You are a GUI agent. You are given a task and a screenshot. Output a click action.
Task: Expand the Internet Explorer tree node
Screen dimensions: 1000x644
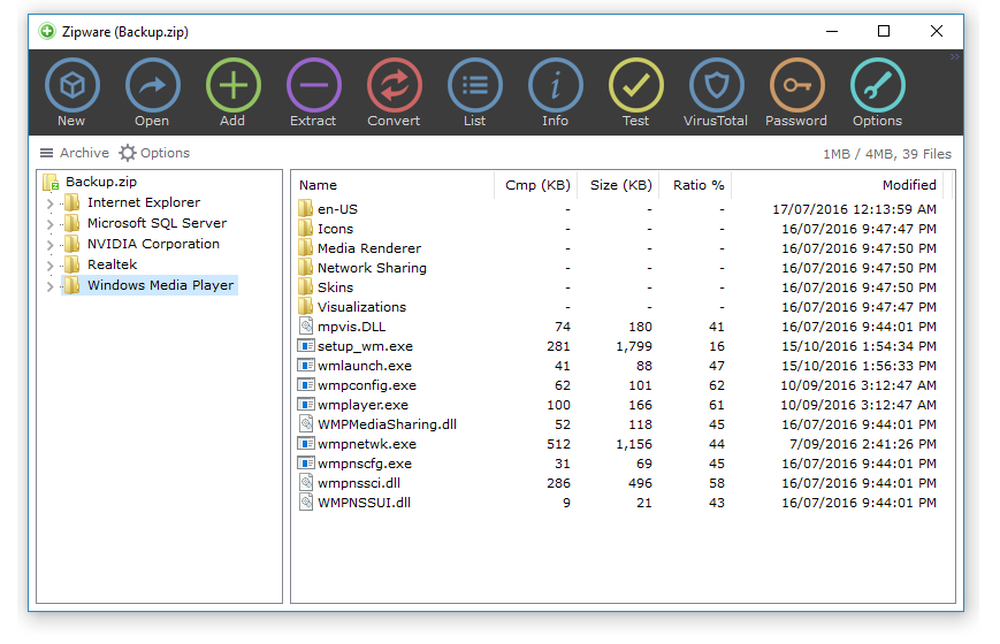50,203
